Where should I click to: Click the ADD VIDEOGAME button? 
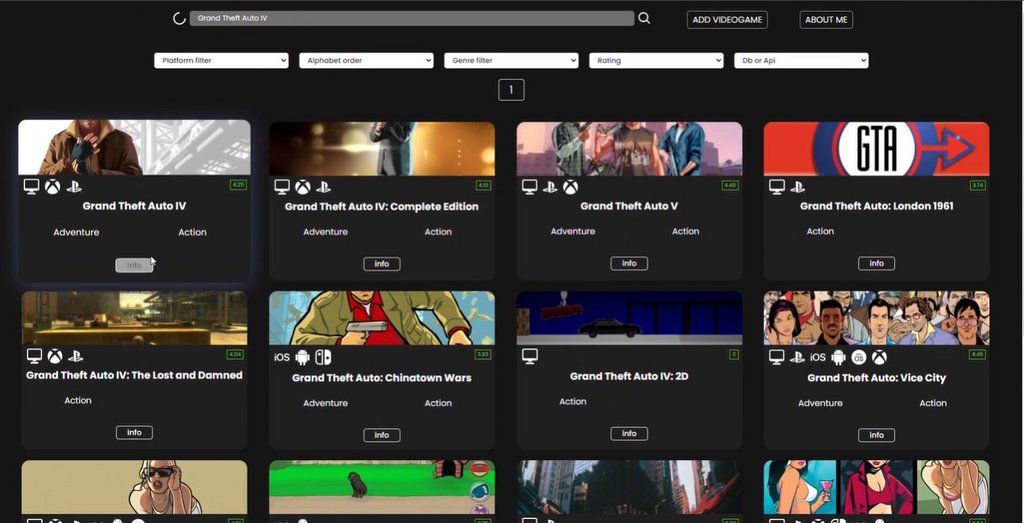click(x=727, y=20)
